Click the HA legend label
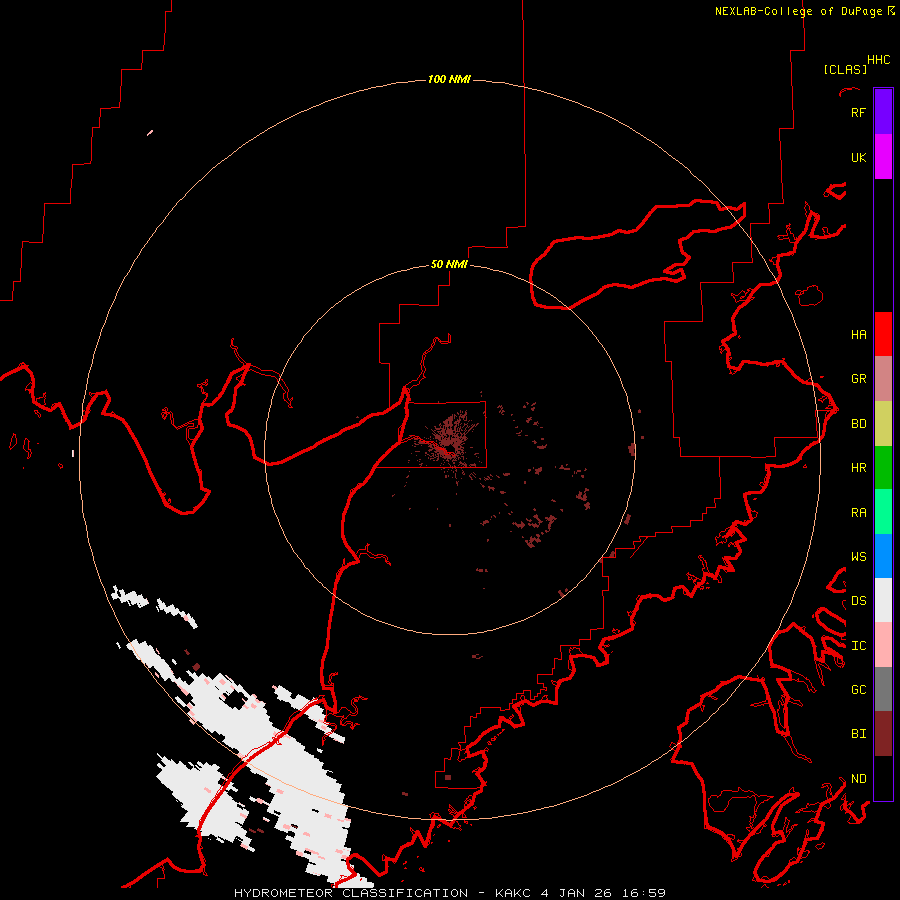The height and width of the screenshot is (900, 900). pos(858,335)
